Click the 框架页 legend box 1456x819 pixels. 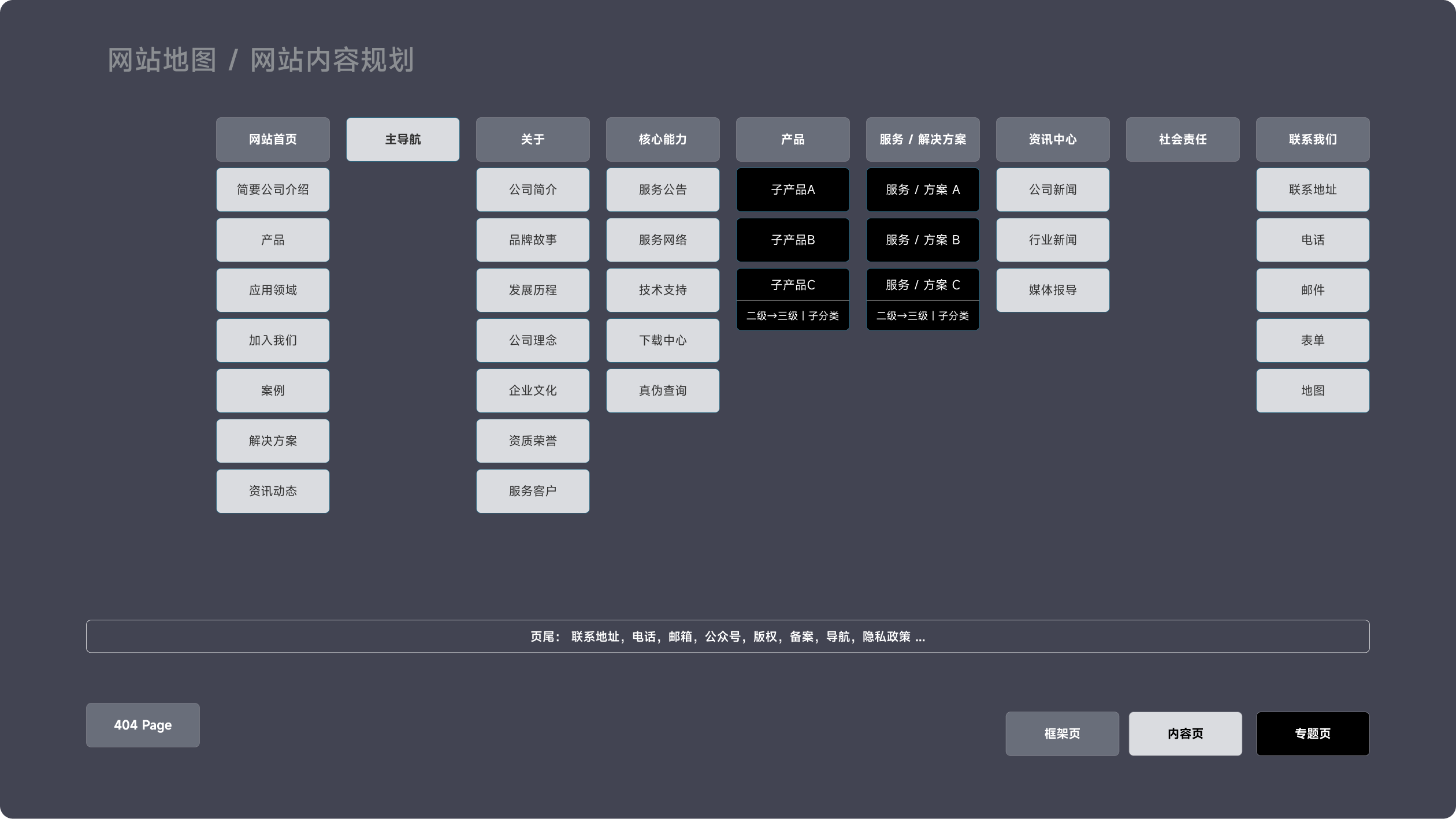(1062, 734)
